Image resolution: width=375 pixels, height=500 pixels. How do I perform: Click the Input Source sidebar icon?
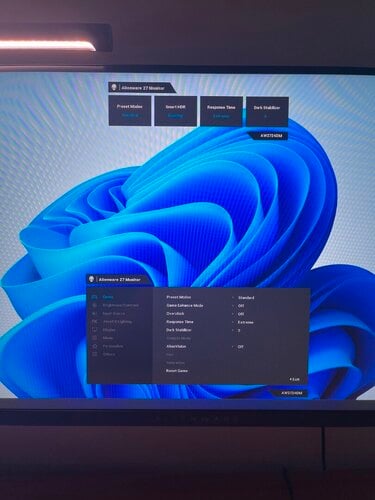pos(95,313)
